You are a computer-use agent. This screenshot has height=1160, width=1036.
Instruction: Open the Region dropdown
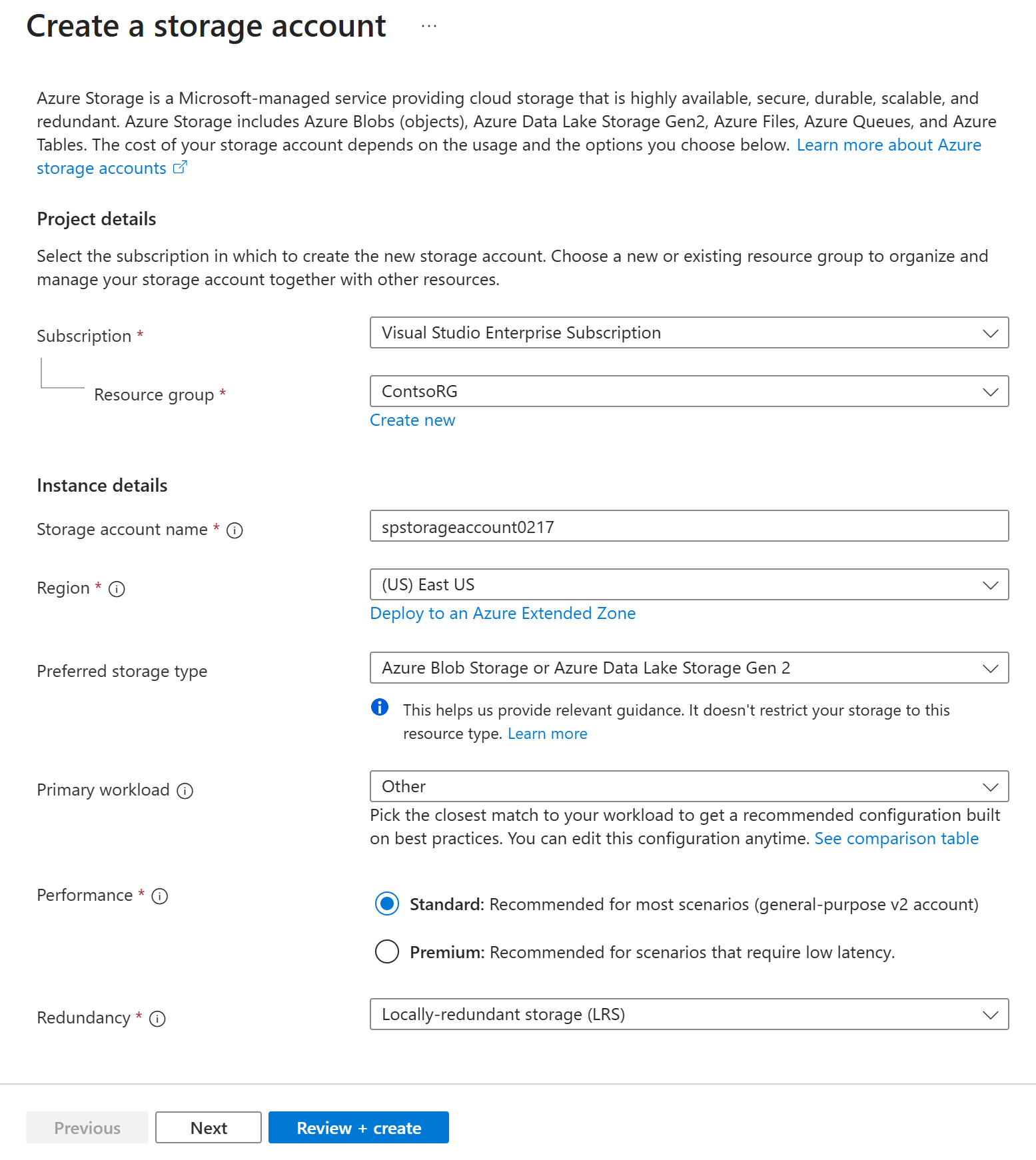[689, 585]
